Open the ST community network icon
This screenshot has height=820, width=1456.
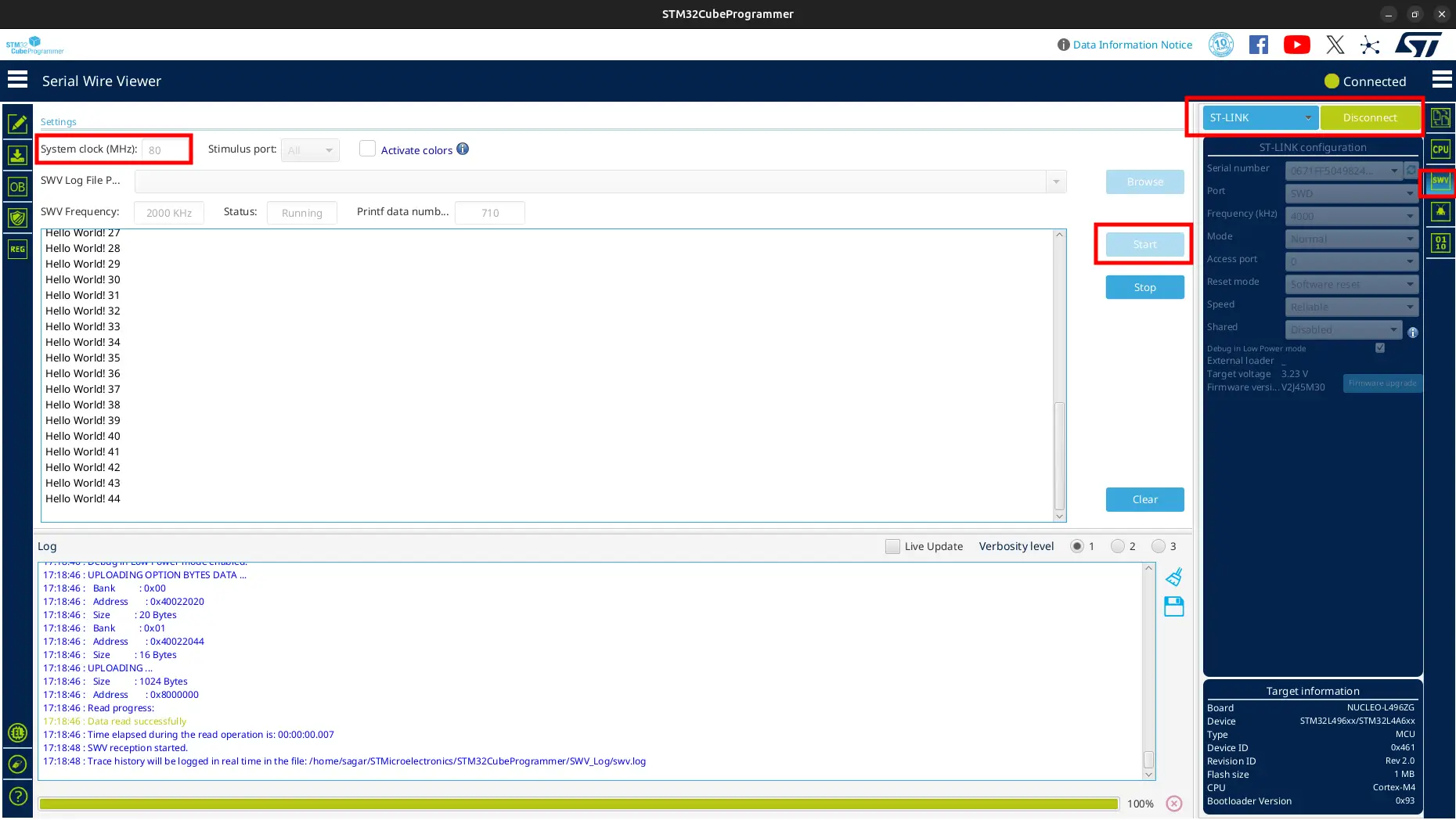coord(1370,45)
